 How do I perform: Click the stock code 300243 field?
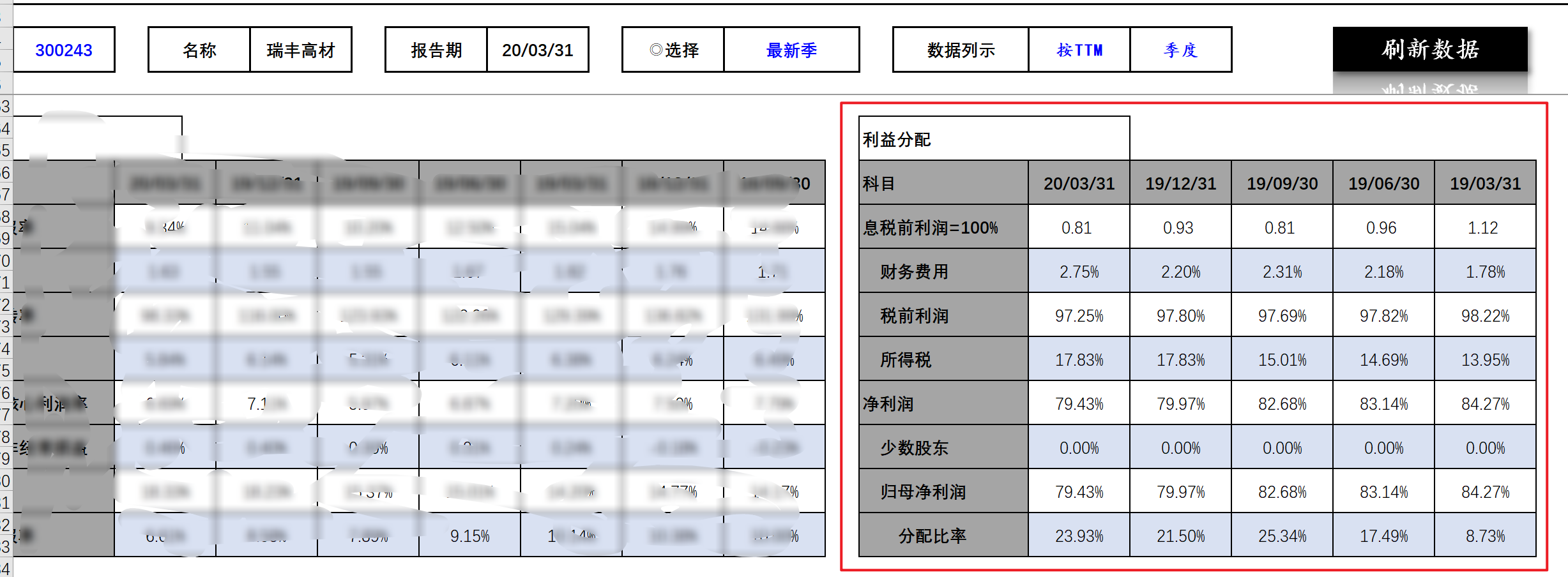coord(64,50)
